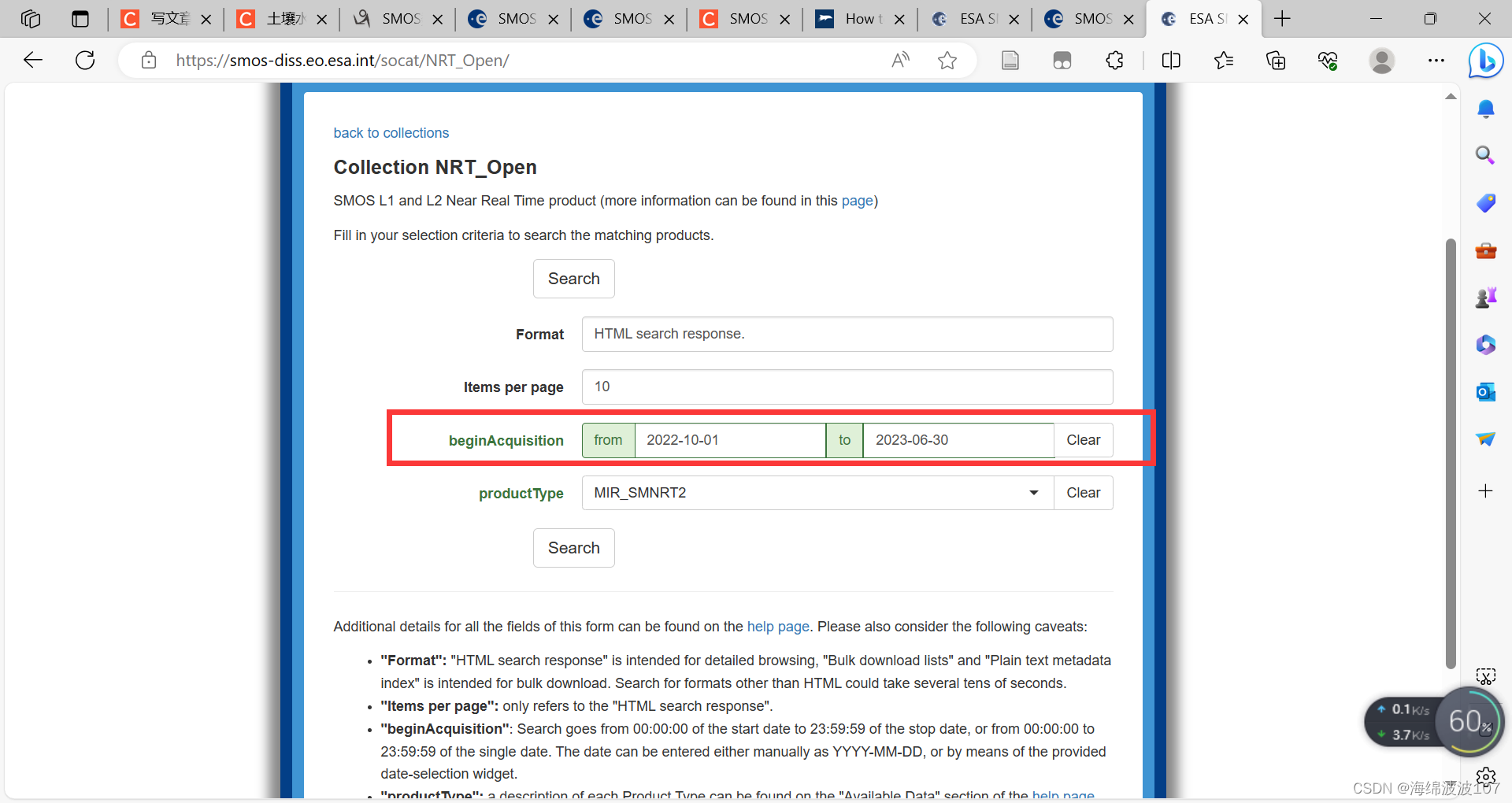Screen dimensions: 1512x803
Task: Close the How t tab
Action: pos(899,19)
